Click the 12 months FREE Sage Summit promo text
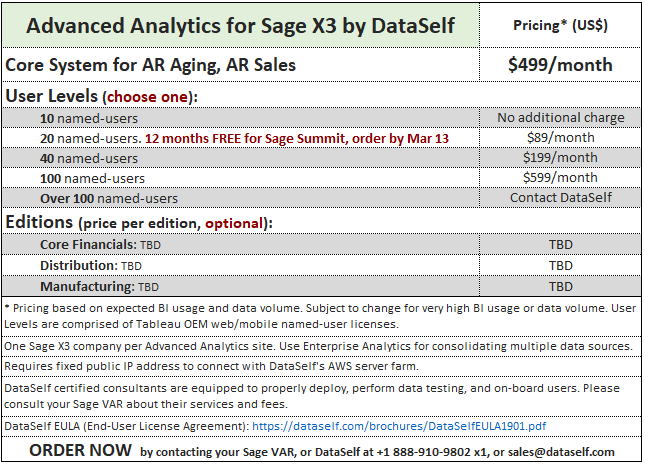The height and width of the screenshot is (465, 645). 297,139
